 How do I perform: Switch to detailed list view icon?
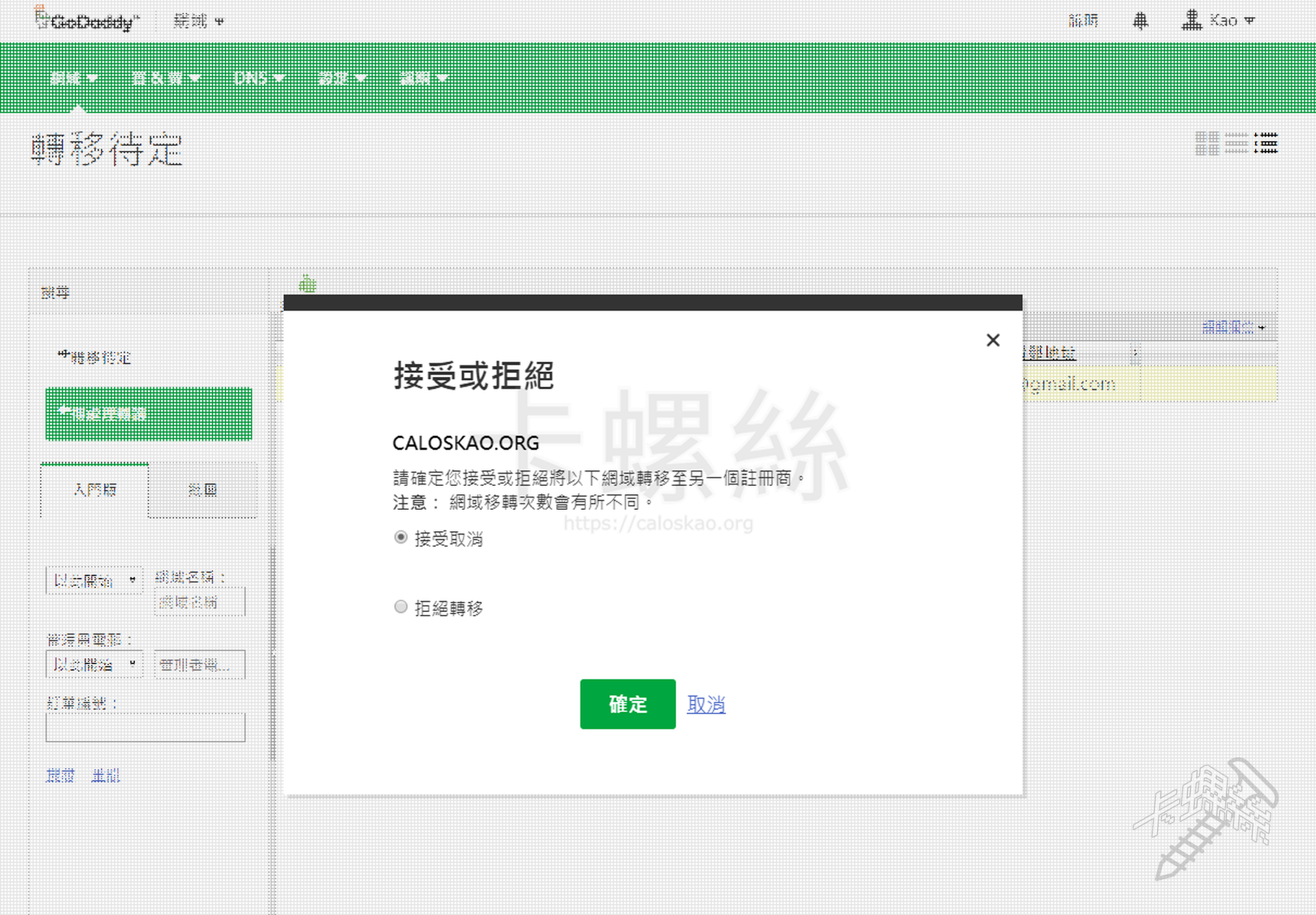point(1266,143)
